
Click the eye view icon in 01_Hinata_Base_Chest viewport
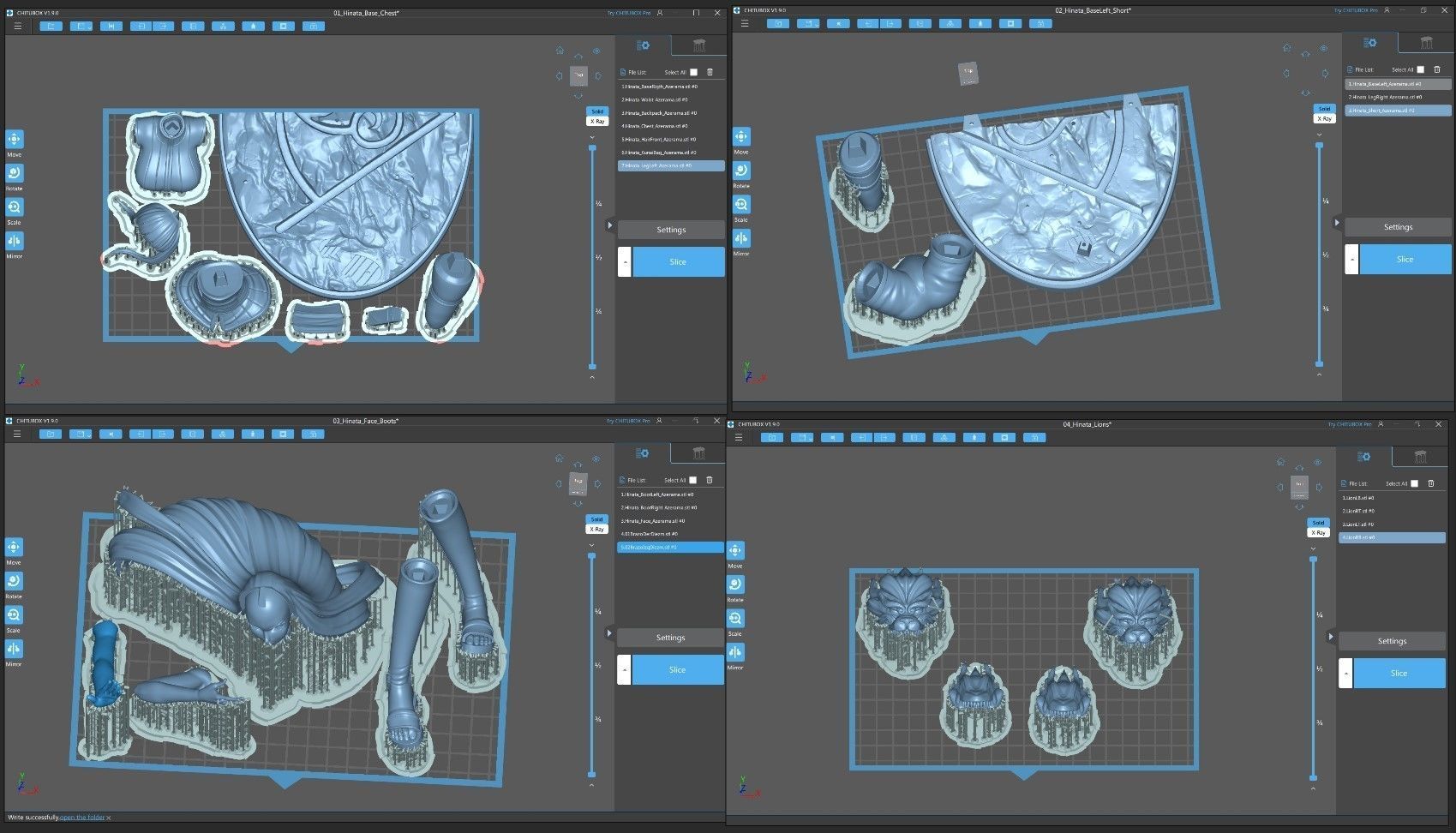click(x=596, y=51)
